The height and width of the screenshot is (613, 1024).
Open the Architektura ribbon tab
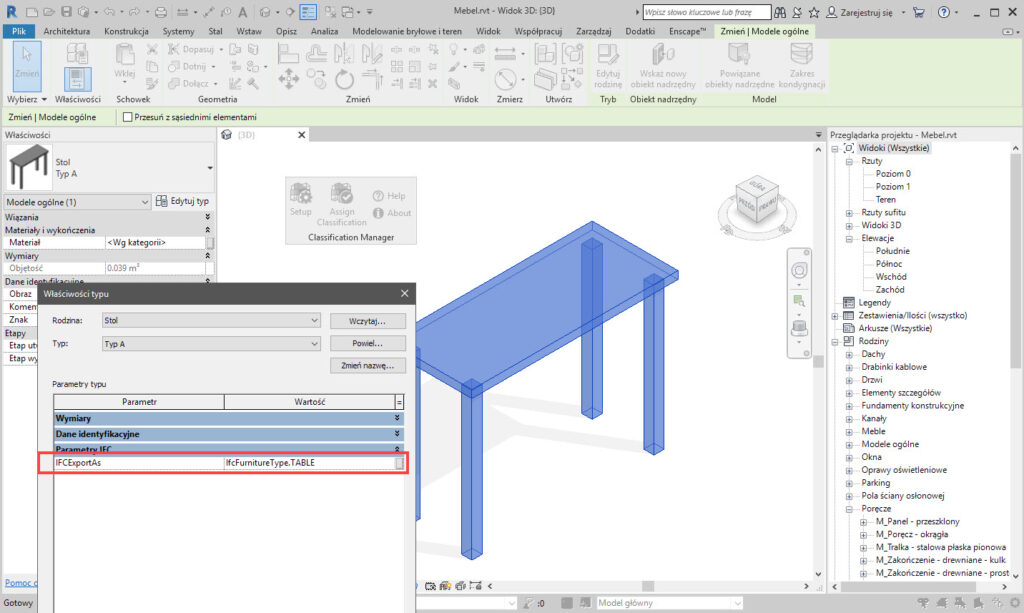click(67, 32)
